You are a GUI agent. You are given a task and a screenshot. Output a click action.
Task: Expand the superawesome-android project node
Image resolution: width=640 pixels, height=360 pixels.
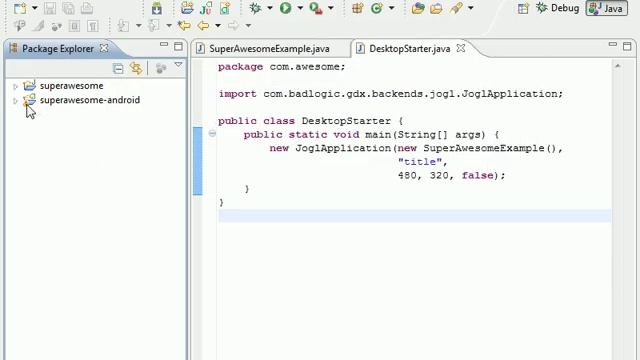tap(15, 100)
